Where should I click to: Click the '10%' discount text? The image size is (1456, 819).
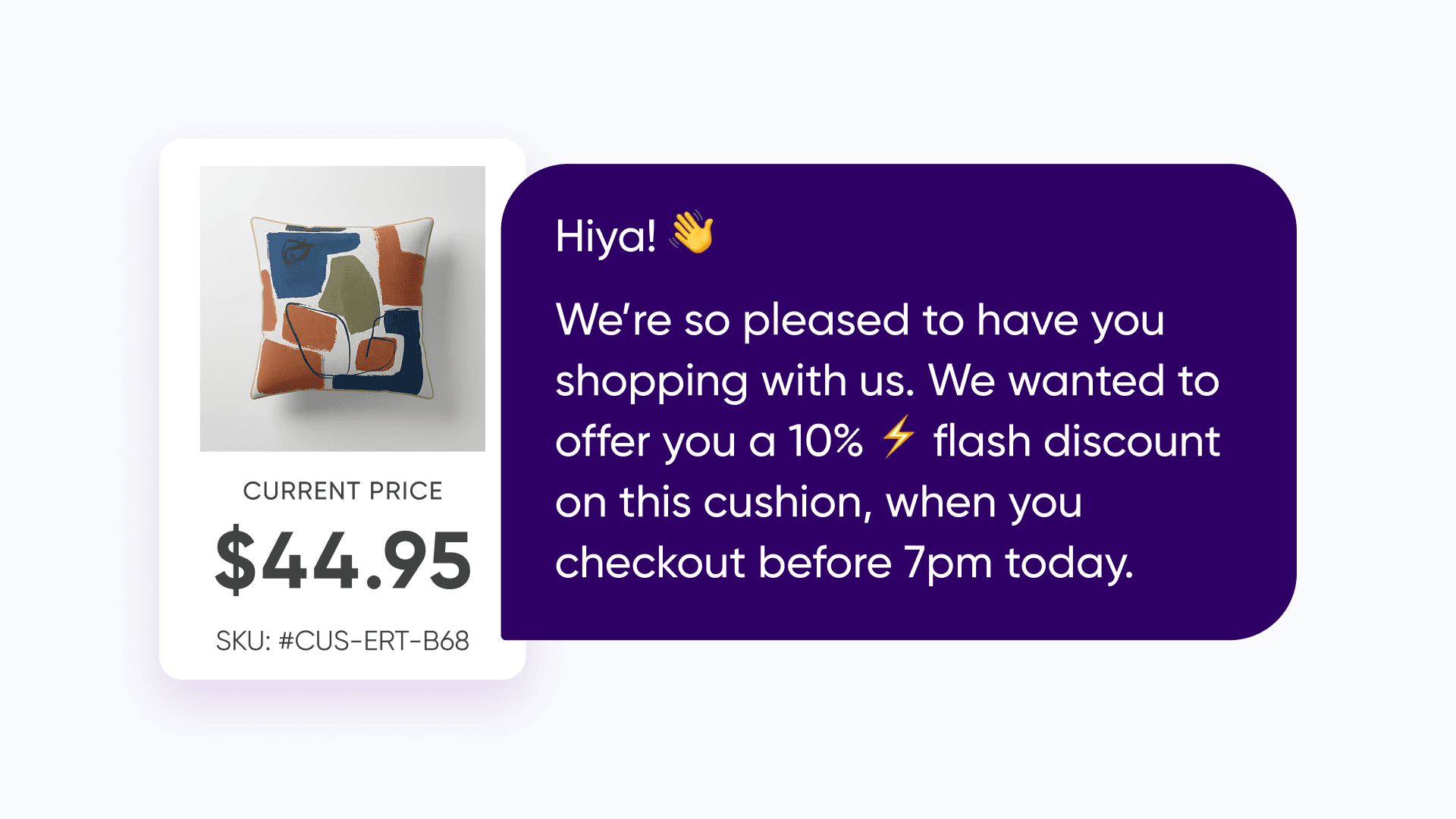click(825, 441)
